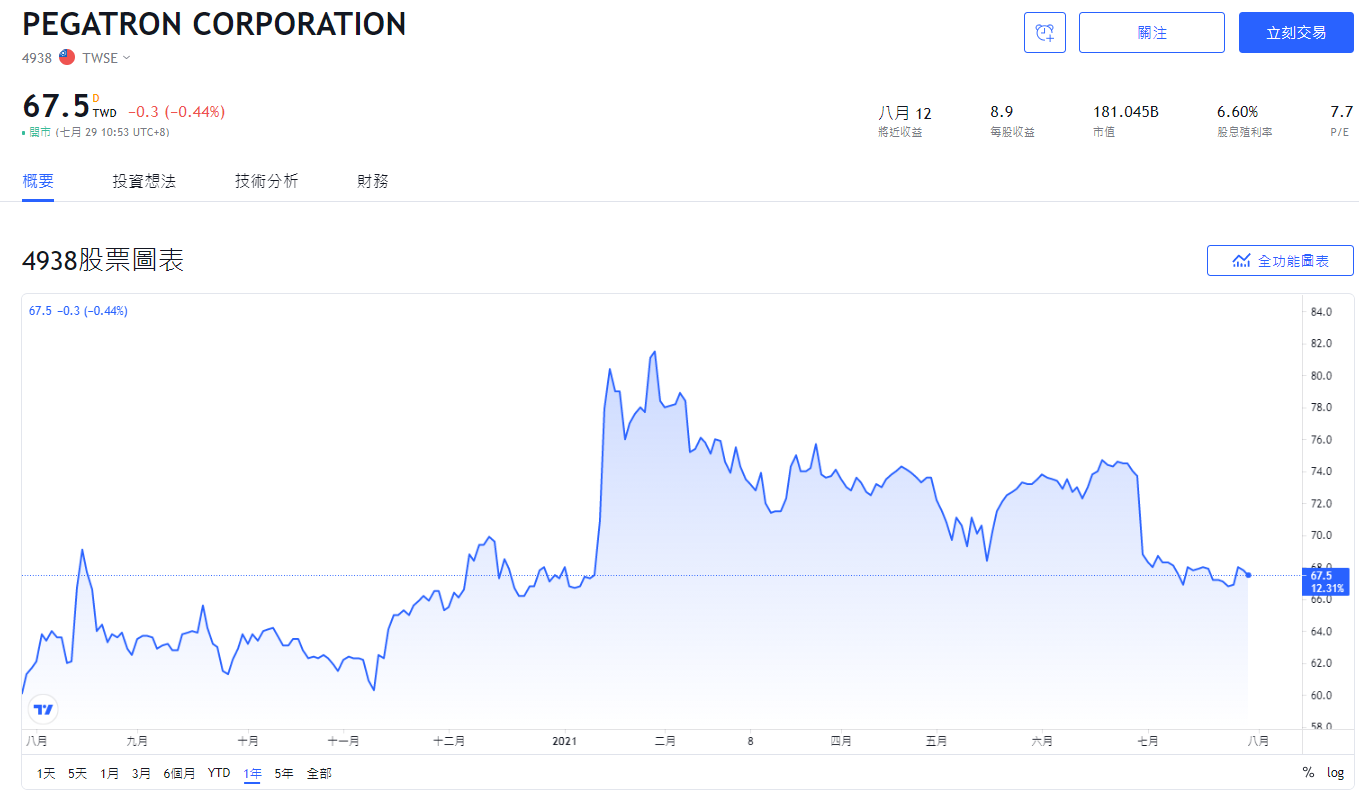The height and width of the screenshot is (799, 1359).
Task: Click the 八月 12 upcoming earnings date
Action: click(x=904, y=113)
